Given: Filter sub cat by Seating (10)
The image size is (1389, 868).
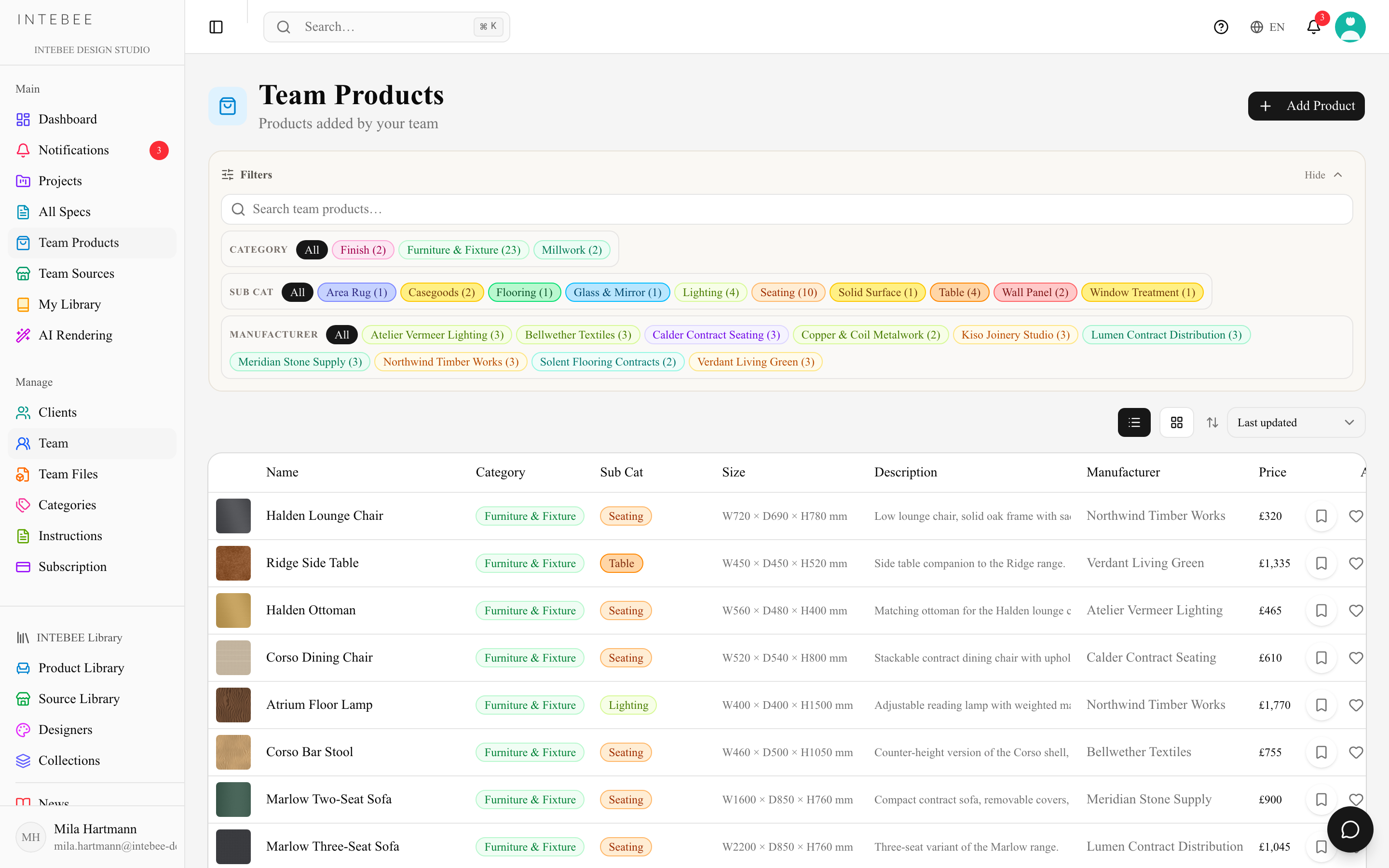Looking at the screenshot, I should coord(788,292).
